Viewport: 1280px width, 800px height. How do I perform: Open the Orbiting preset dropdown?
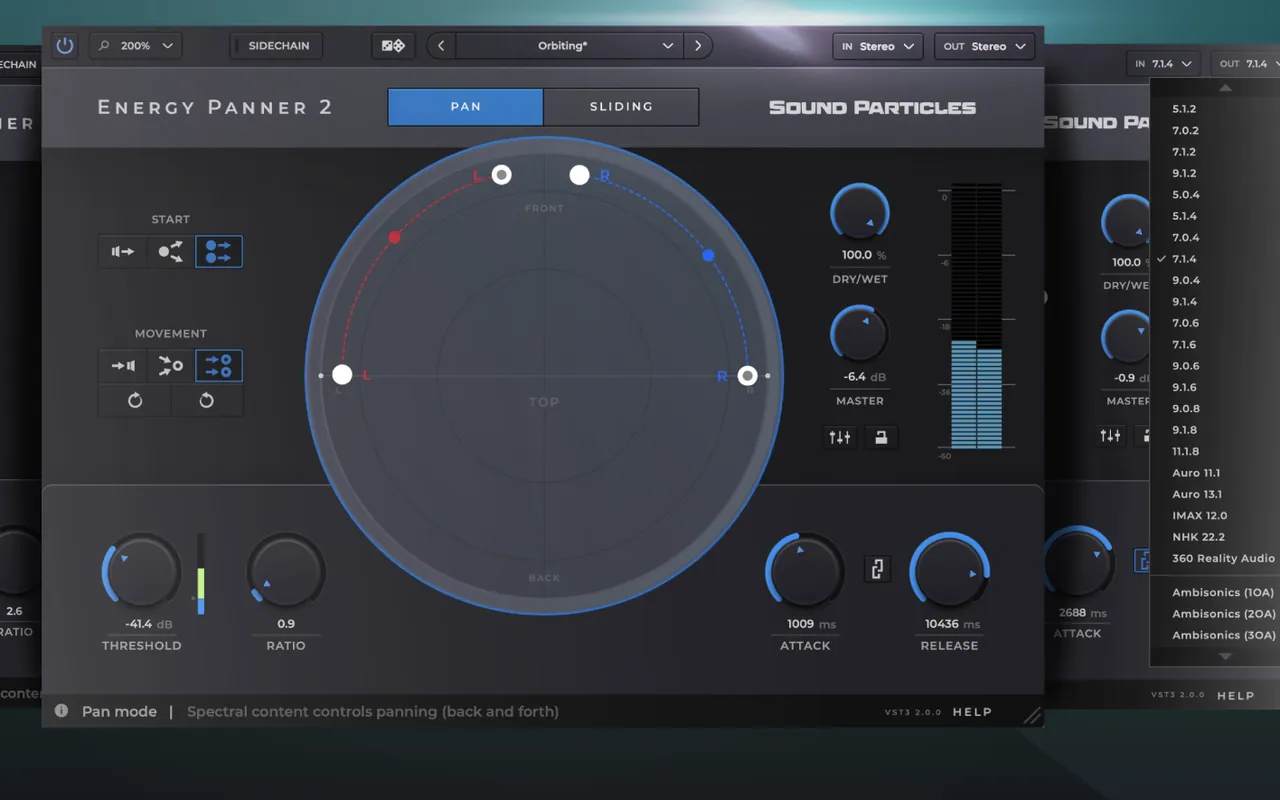pos(570,46)
